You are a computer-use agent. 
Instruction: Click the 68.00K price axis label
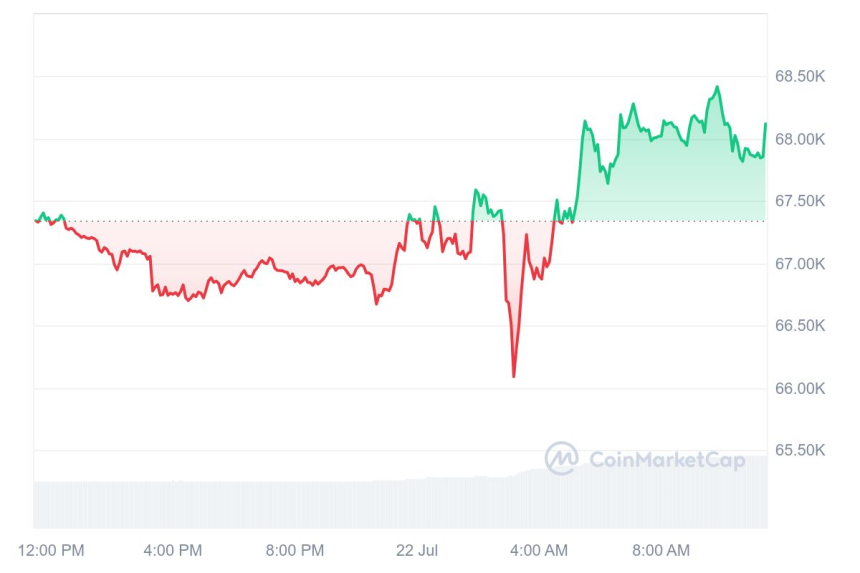799,139
